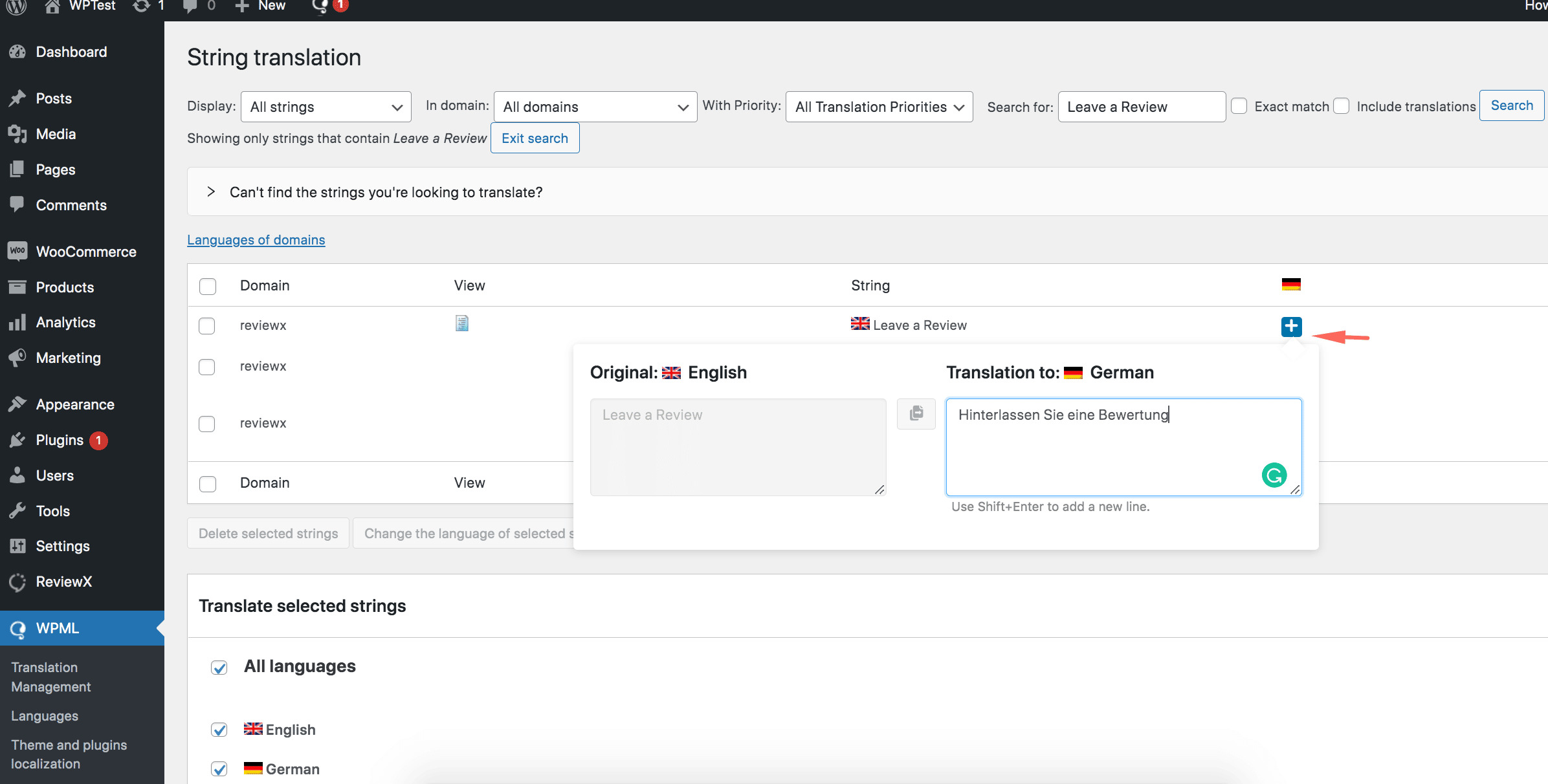Screen dimensions: 1548x784
Task: Click the WPML notification icon in top bar
Action: (x=320, y=6)
